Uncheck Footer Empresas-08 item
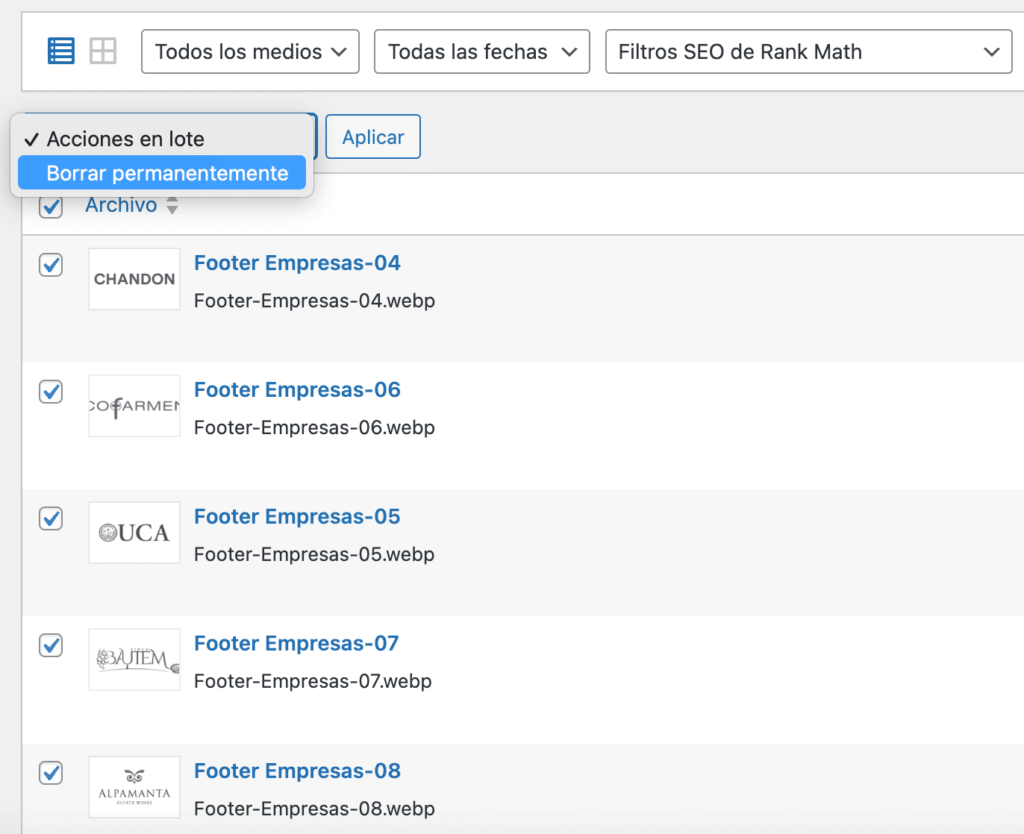Viewport: 1024px width, 834px height. coord(50,772)
